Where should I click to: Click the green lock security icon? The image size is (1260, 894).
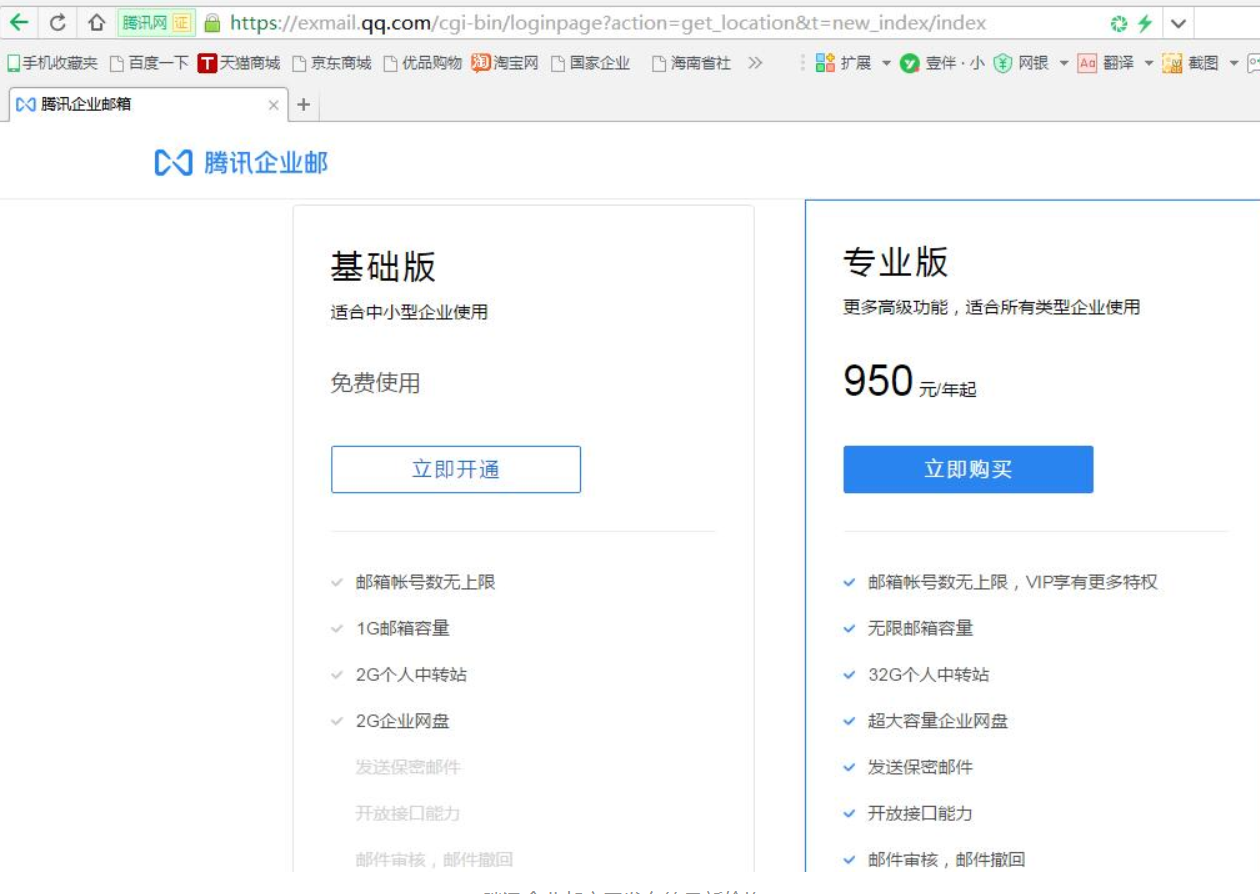212,23
